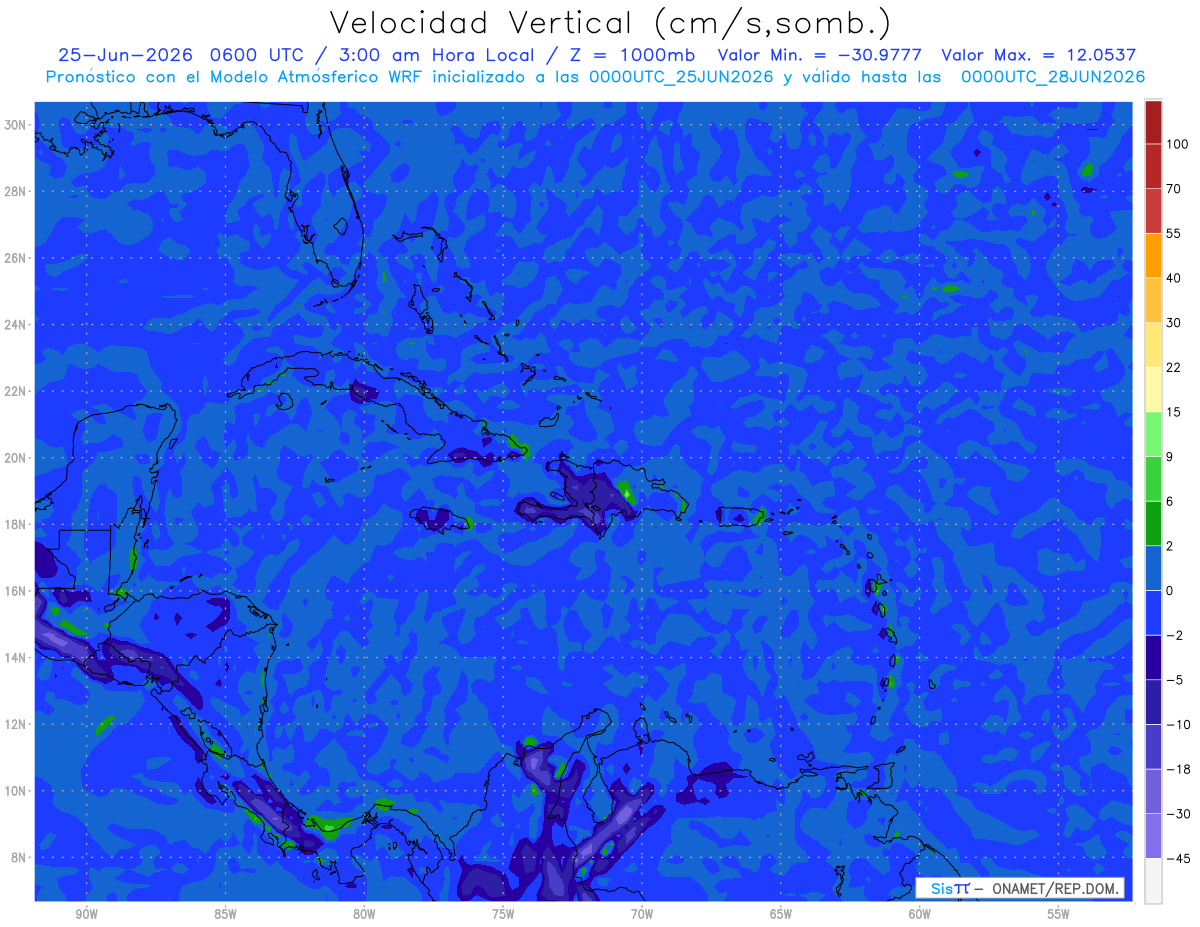The height and width of the screenshot is (927, 1200).
Task: Select the '28N' latitude label
Action: pyautogui.click(x=17, y=191)
